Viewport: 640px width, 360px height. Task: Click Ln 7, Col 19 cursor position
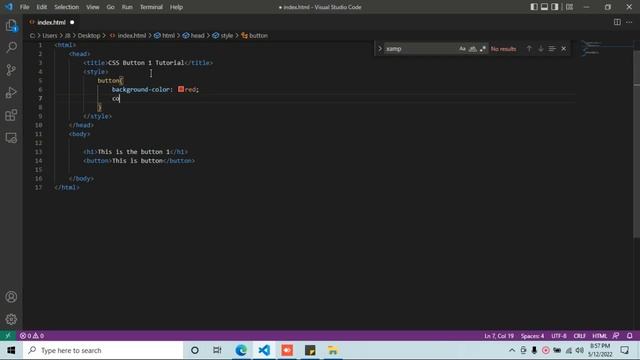pos(499,336)
